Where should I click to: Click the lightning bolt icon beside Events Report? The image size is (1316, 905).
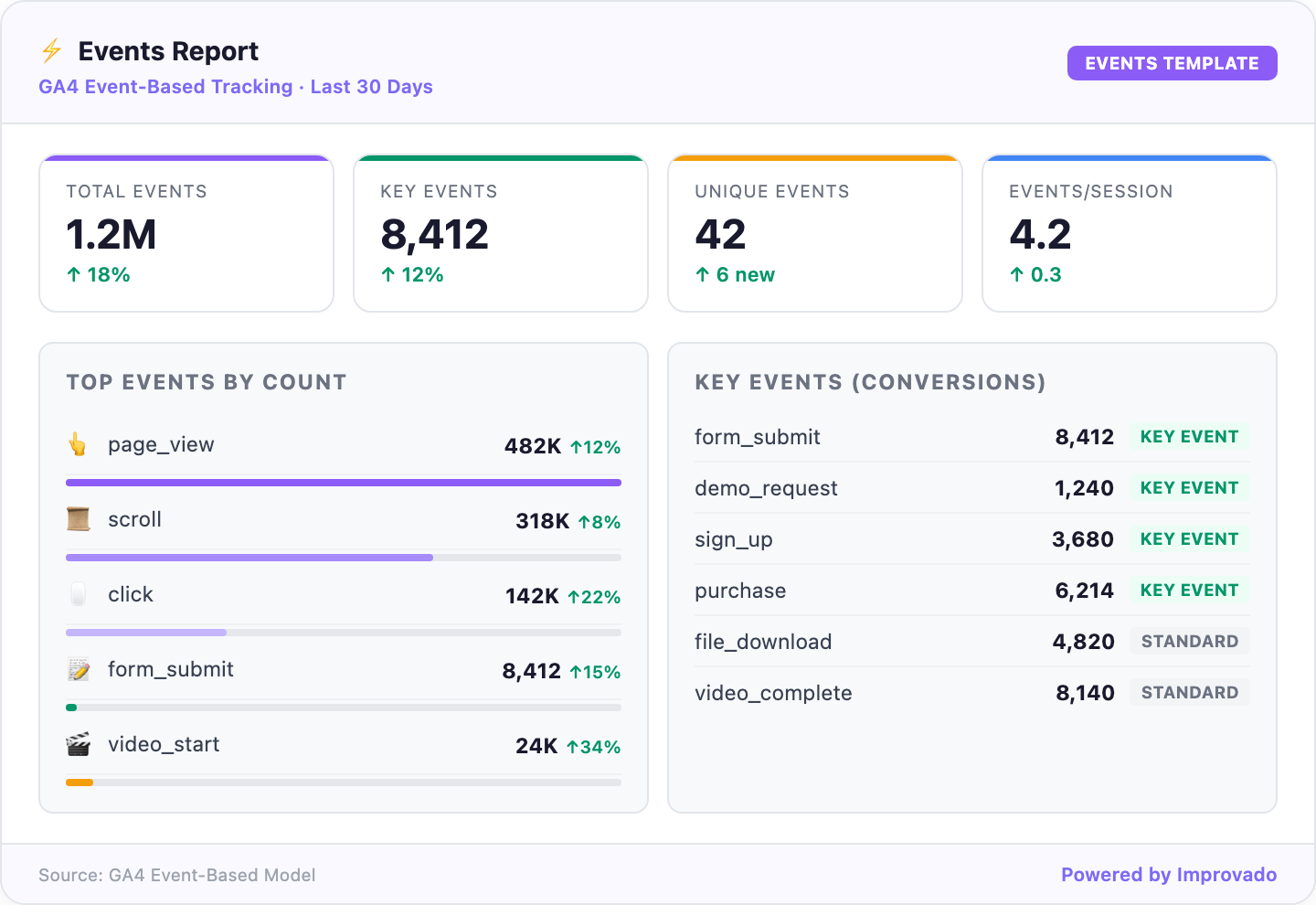(x=52, y=51)
